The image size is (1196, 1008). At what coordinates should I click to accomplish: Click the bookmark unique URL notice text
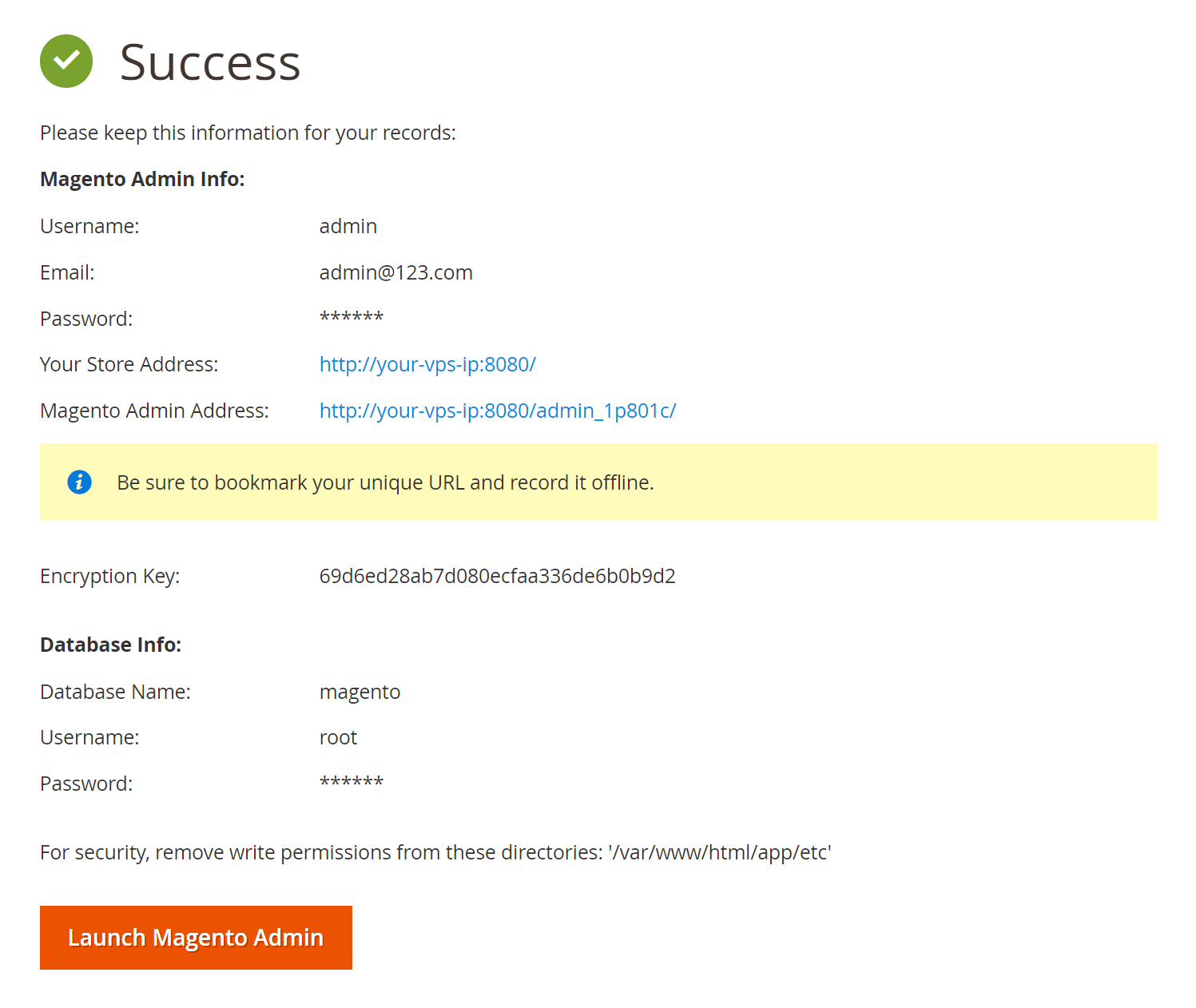(x=385, y=483)
